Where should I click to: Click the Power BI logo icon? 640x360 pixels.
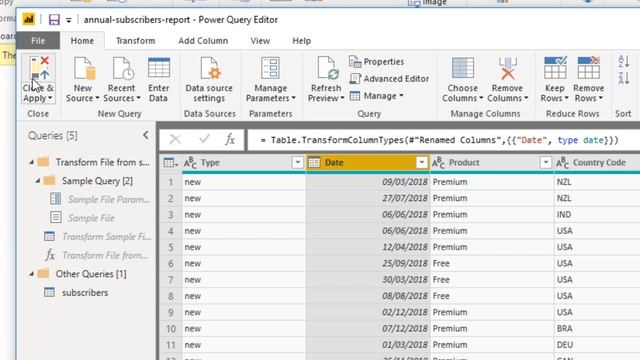(29, 19)
